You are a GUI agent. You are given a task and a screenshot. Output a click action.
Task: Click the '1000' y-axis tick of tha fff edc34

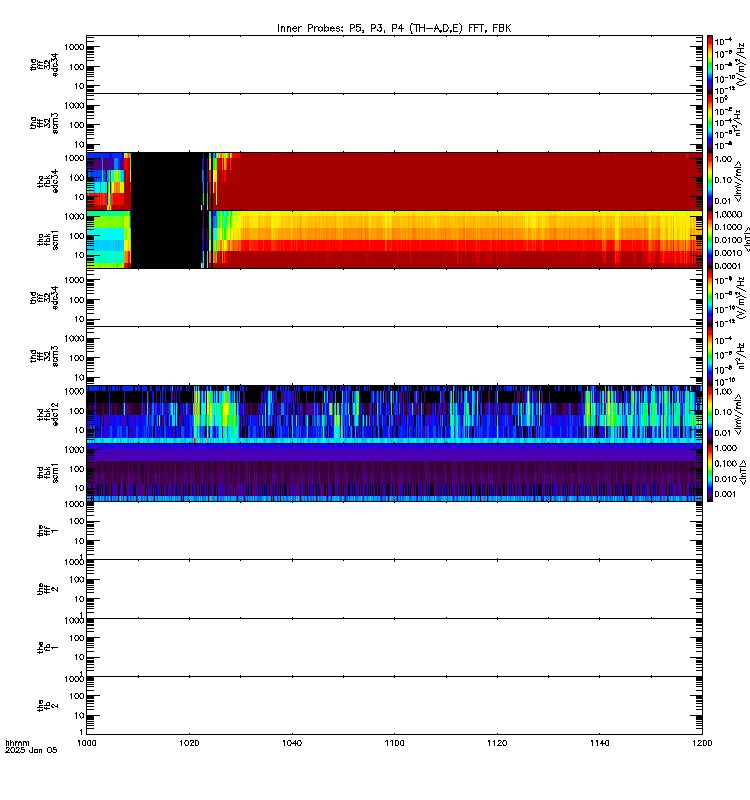click(x=74, y=47)
